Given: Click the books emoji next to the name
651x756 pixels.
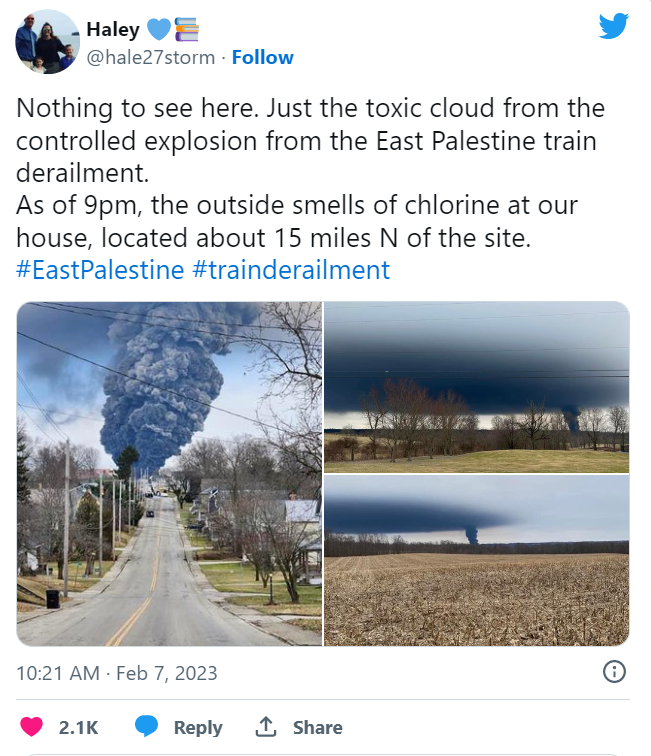Looking at the screenshot, I should 186,28.
